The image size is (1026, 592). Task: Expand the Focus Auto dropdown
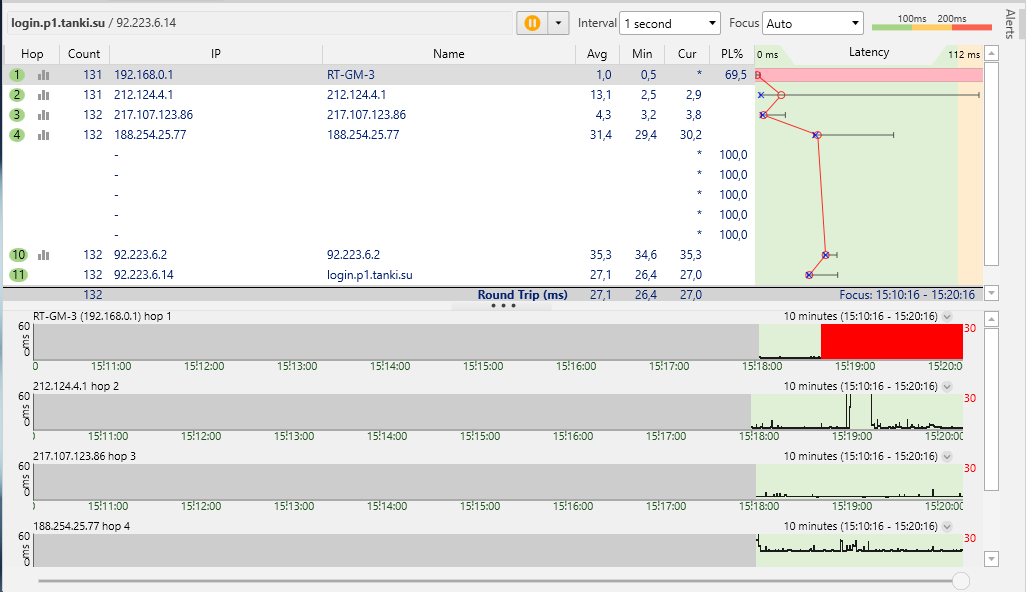click(x=812, y=23)
